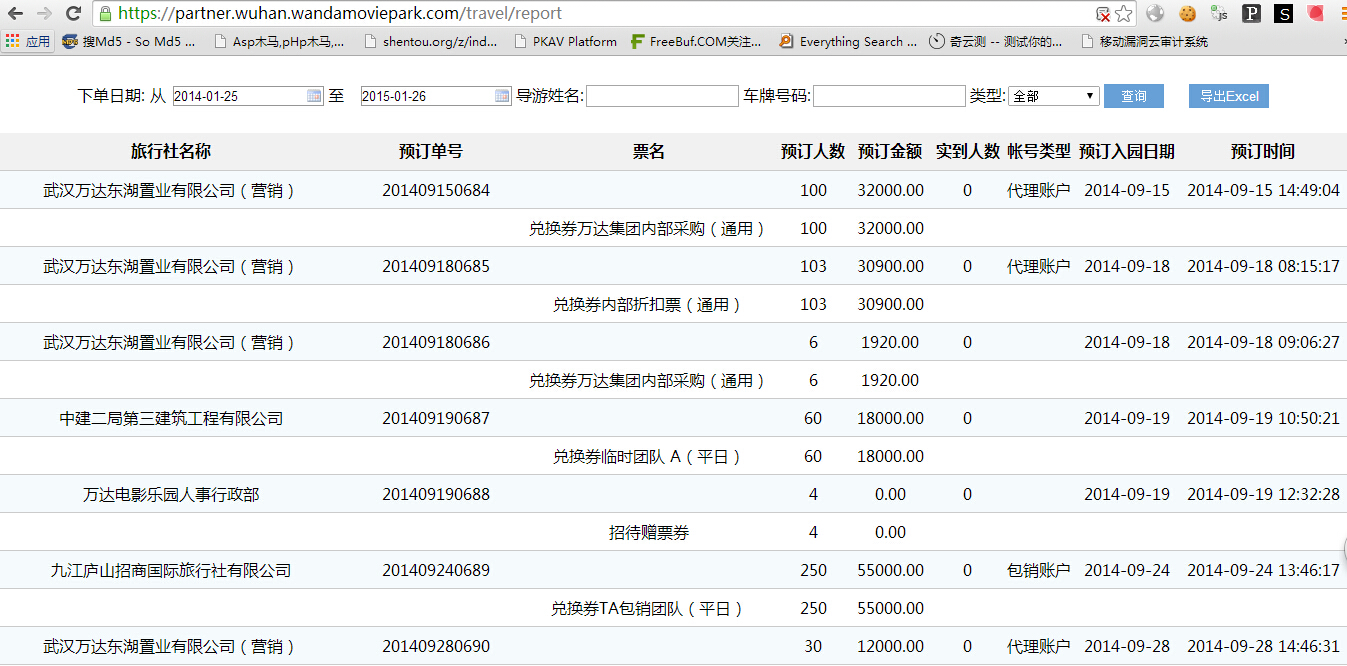The height and width of the screenshot is (666, 1347).
Task: Click the 车牌号码 input field
Action: point(889,96)
